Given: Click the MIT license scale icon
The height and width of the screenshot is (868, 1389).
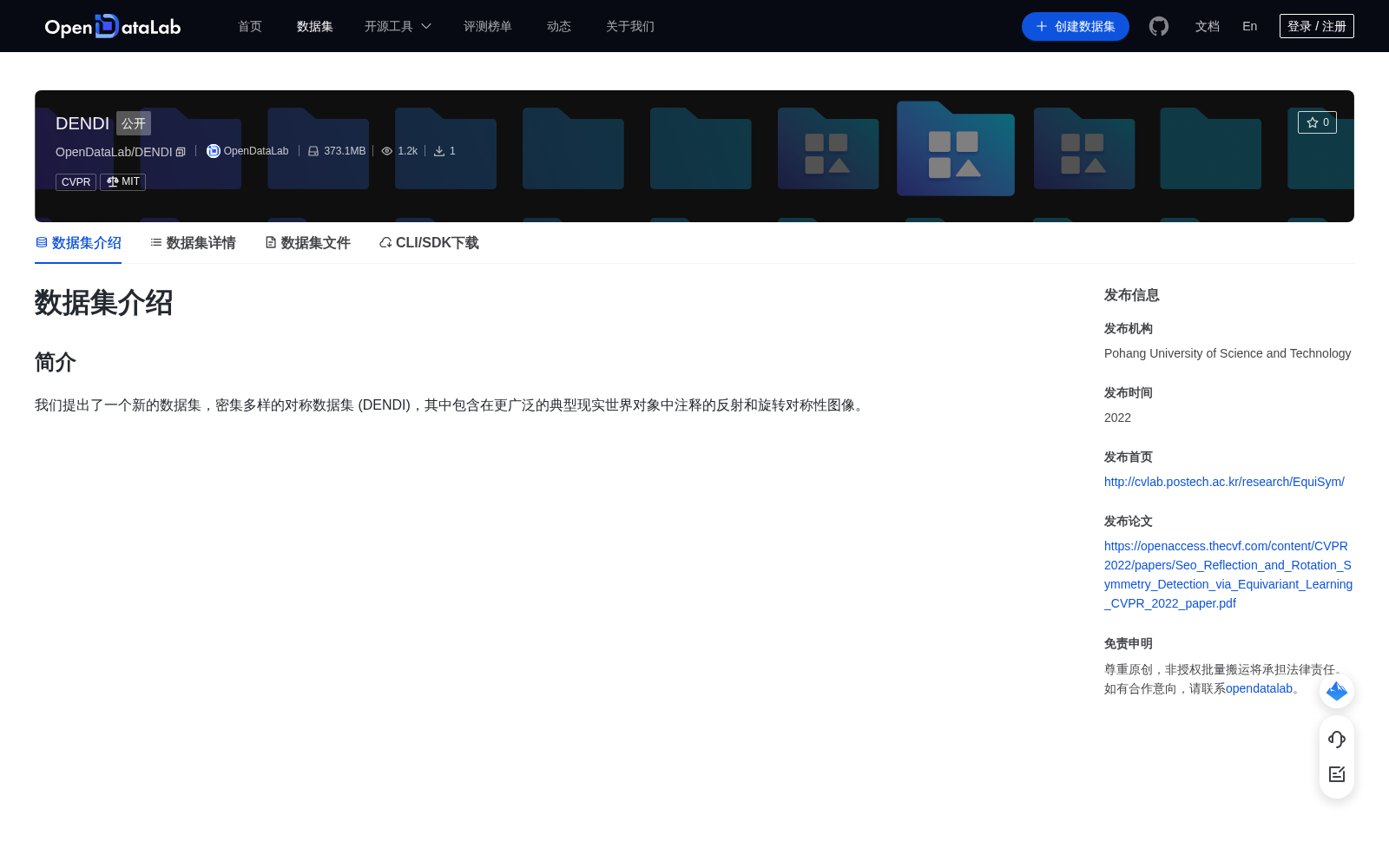Looking at the screenshot, I should tap(112, 181).
